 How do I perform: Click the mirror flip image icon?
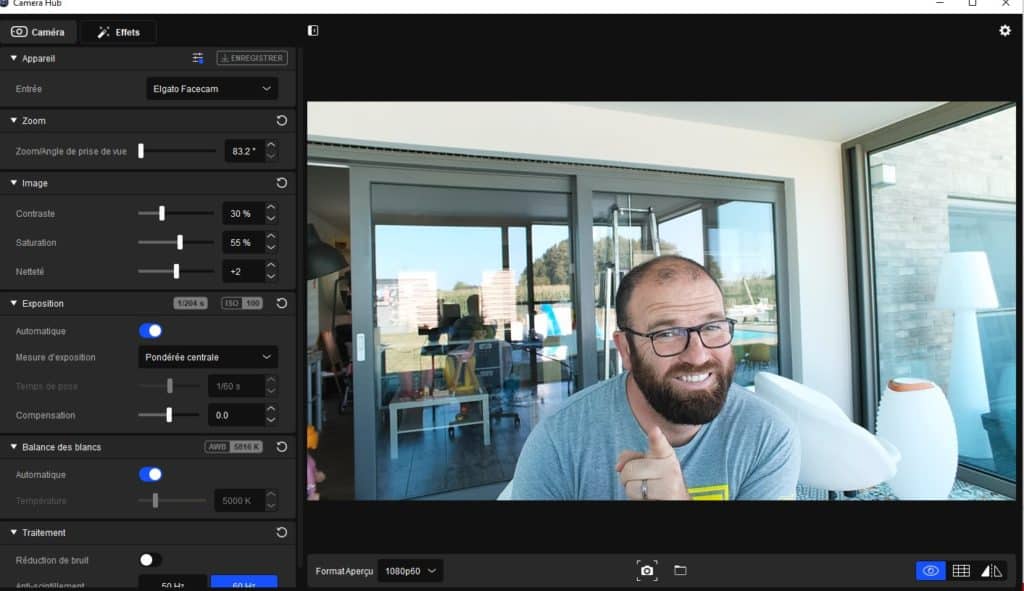991,570
